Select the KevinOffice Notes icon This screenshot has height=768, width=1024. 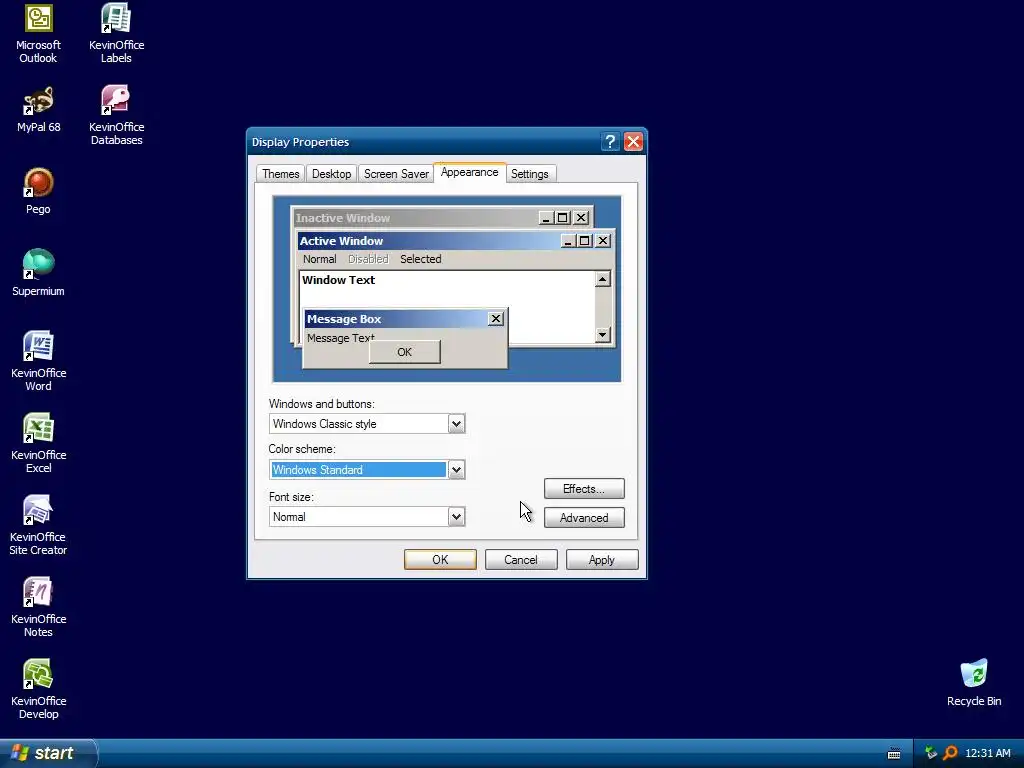[x=39, y=607]
